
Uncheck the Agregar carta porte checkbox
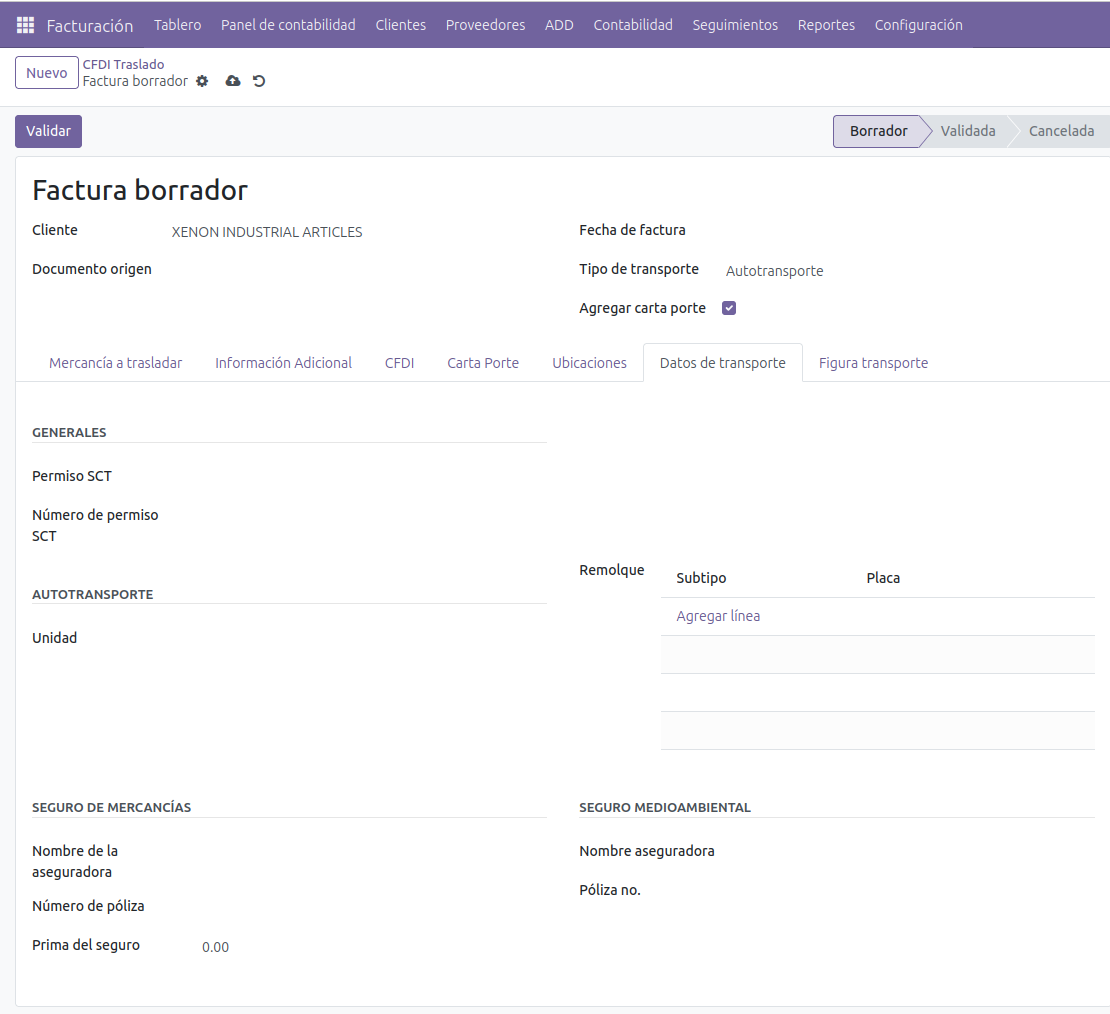pos(729,308)
